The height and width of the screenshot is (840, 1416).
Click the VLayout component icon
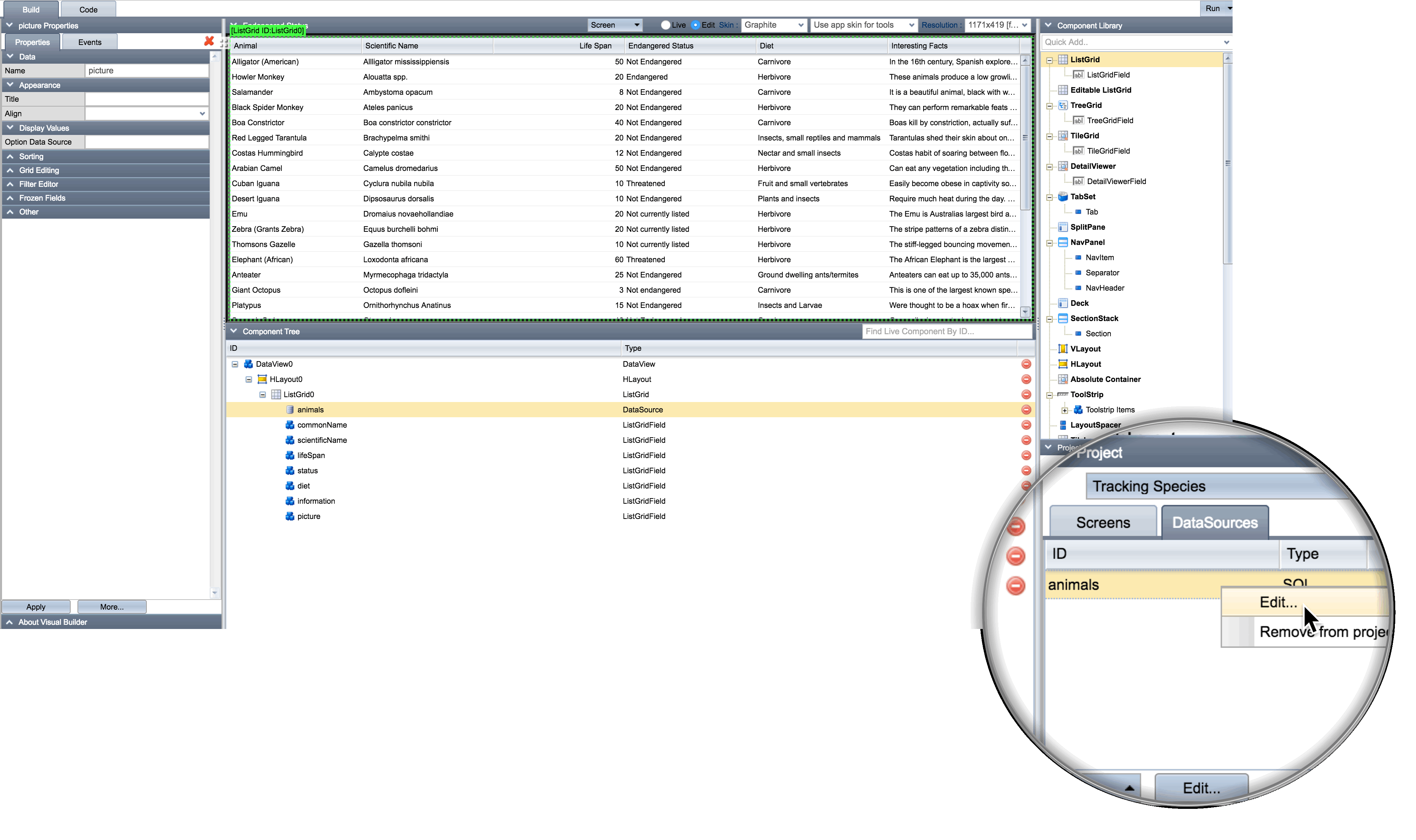pyautogui.click(x=1063, y=349)
